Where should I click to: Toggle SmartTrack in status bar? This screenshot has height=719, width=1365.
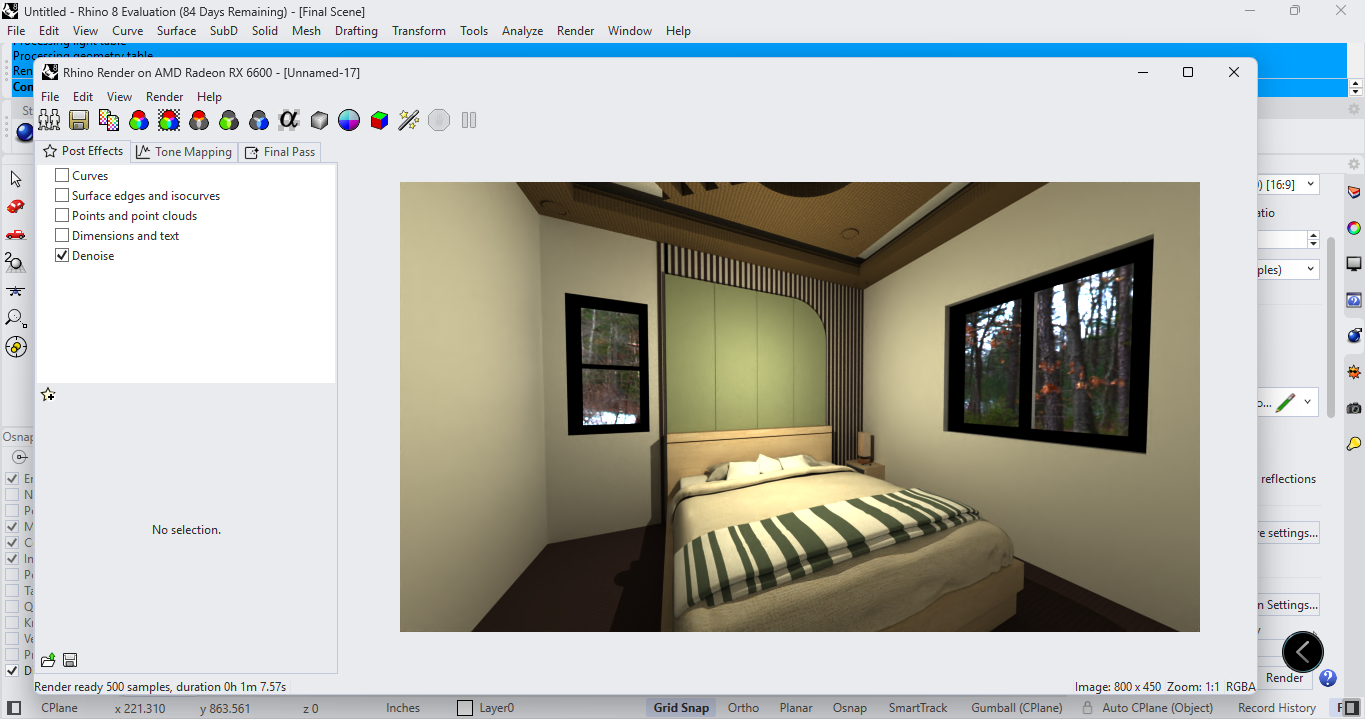click(x=918, y=708)
